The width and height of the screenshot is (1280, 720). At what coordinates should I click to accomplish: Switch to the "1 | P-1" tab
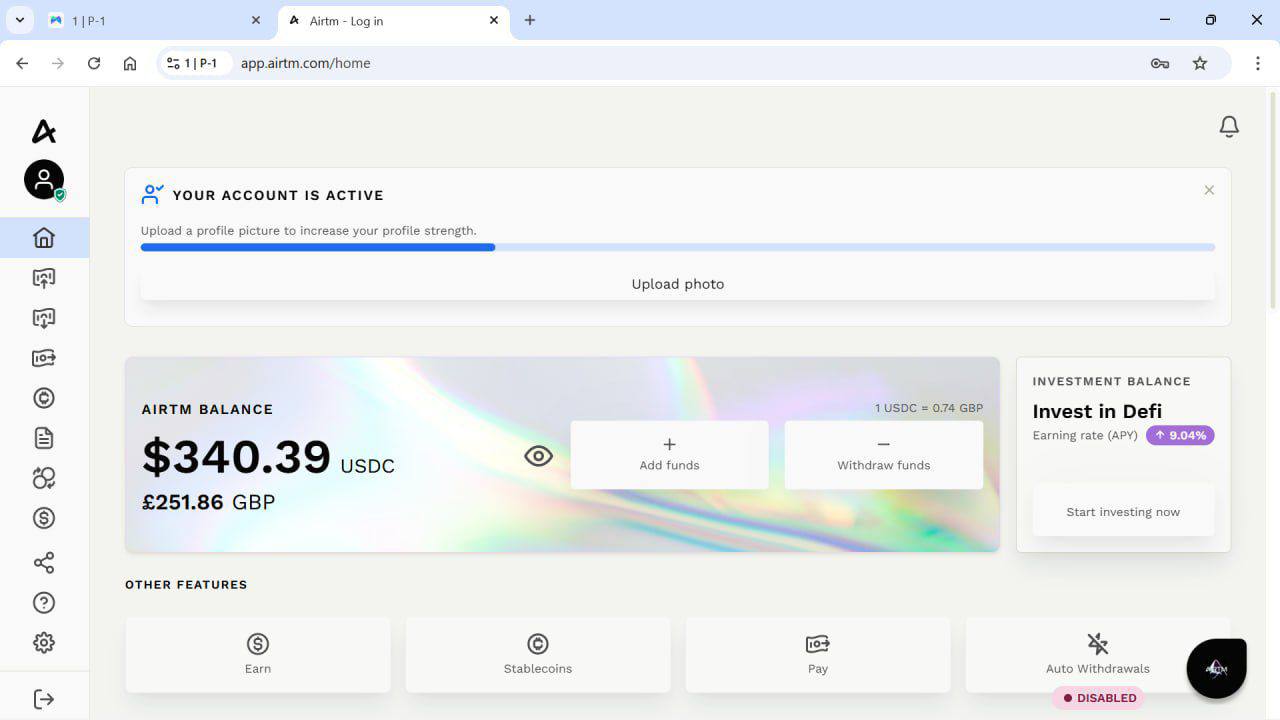pyautogui.click(x=155, y=20)
